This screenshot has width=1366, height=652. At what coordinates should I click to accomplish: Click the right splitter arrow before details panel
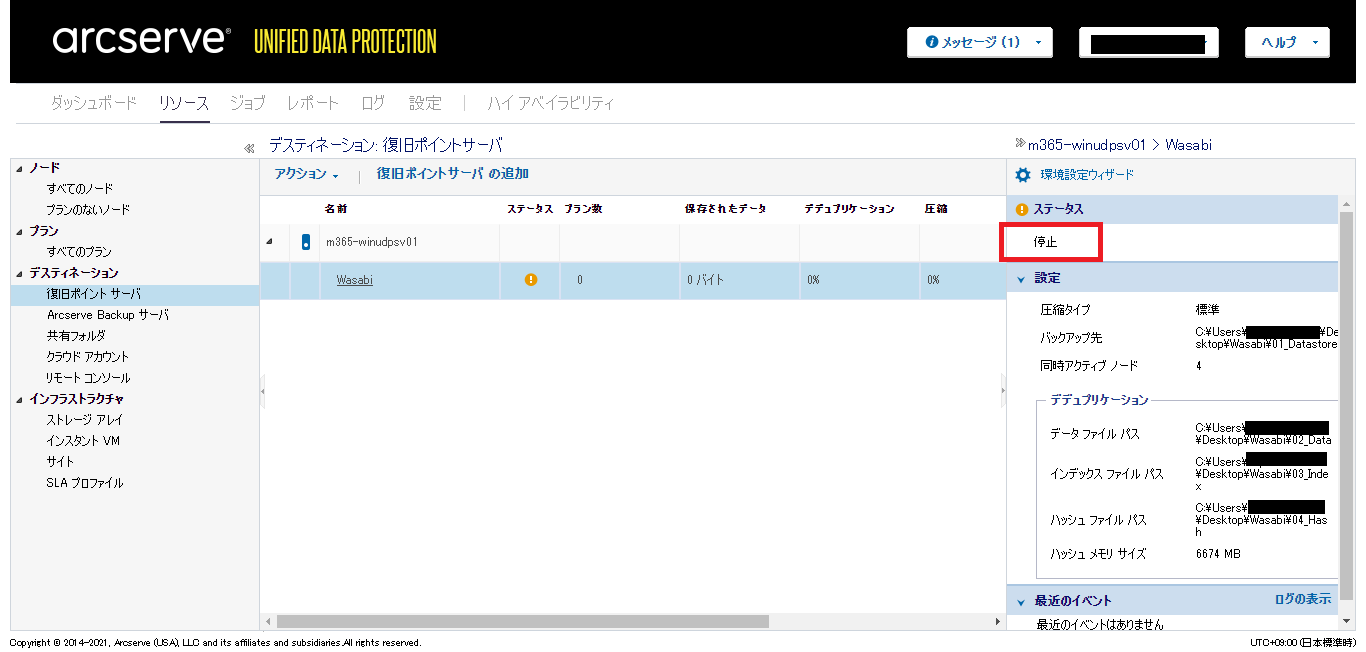[1003, 391]
